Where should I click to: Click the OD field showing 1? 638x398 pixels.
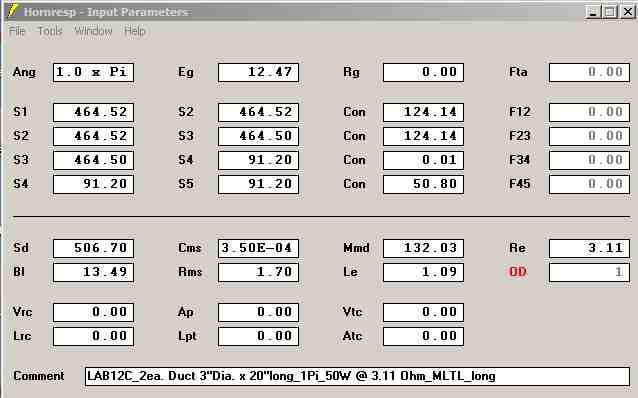[589, 272]
